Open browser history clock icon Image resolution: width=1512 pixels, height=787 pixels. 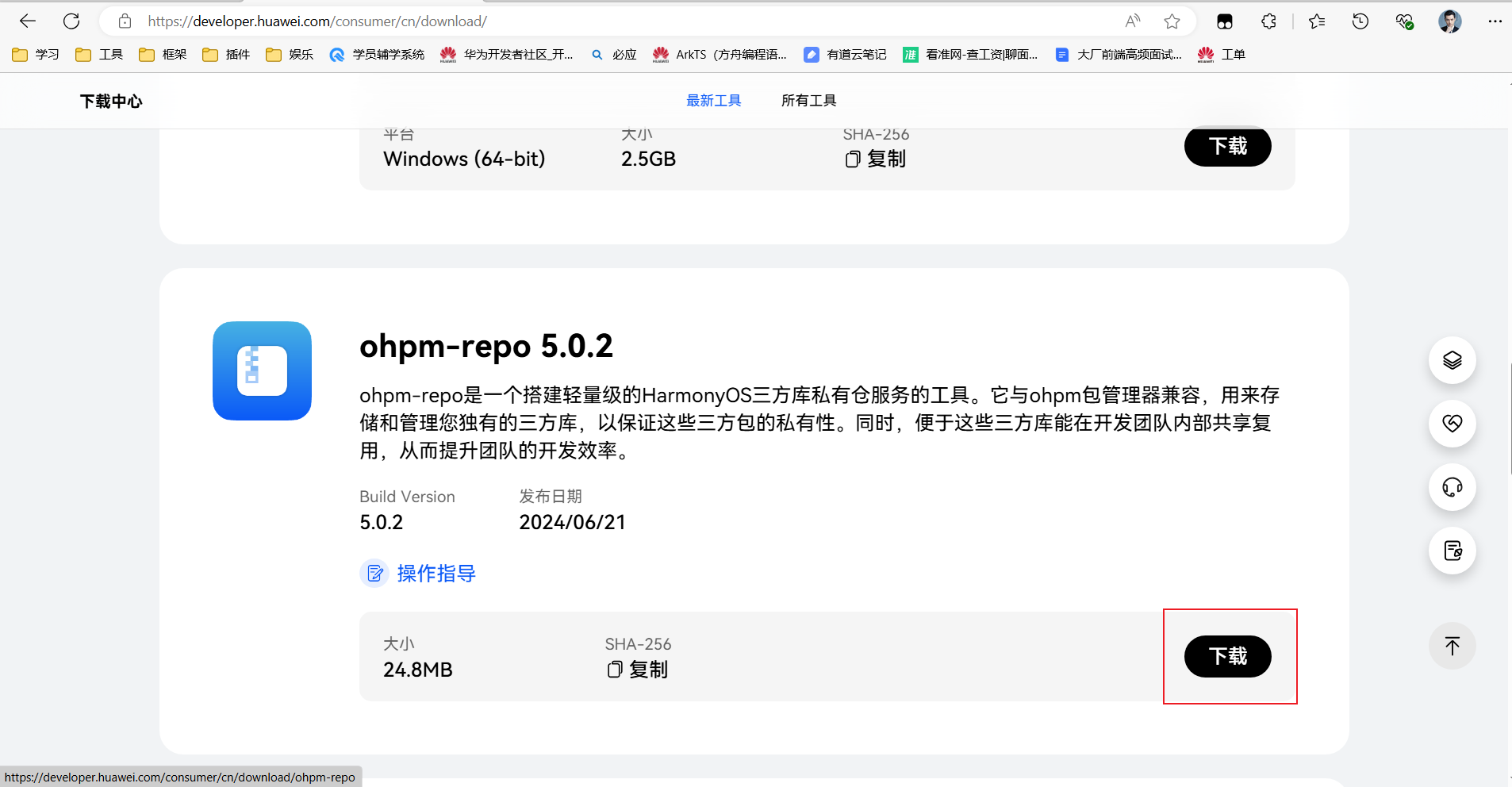tap(1360, 21)
